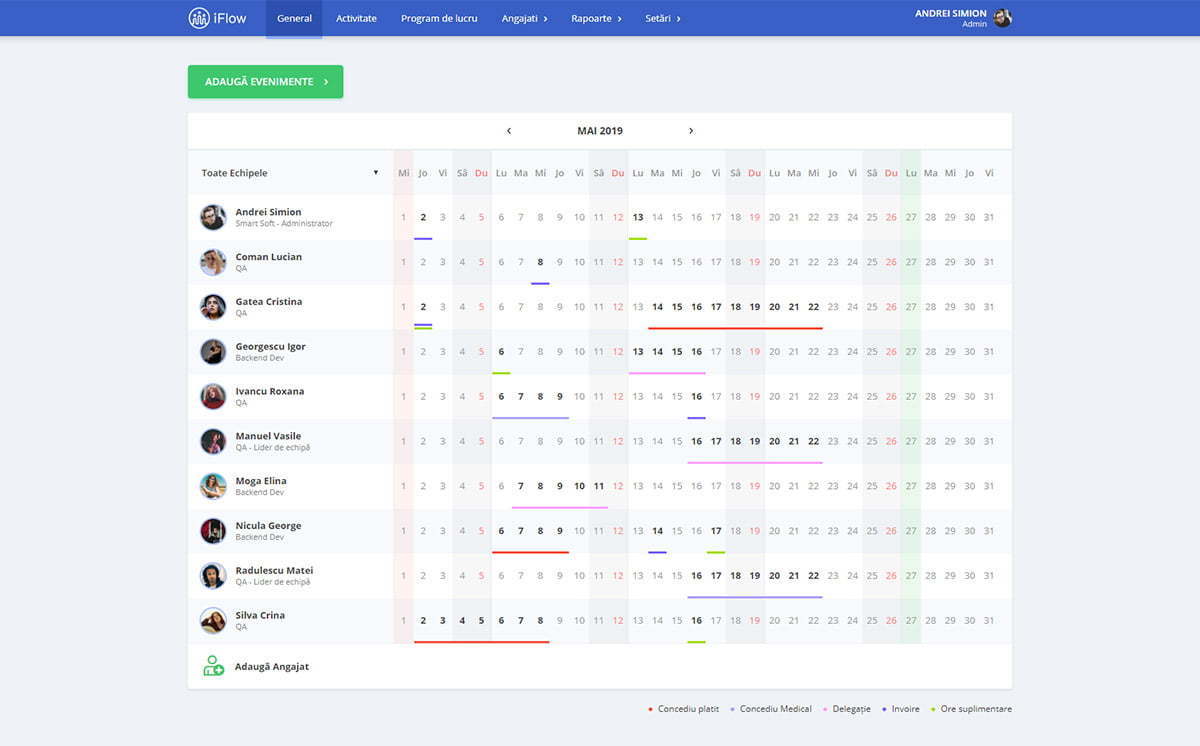
Task: Open Gatea Cristina's profile picture
Action: pyautogui.click(x=213, y=307)
